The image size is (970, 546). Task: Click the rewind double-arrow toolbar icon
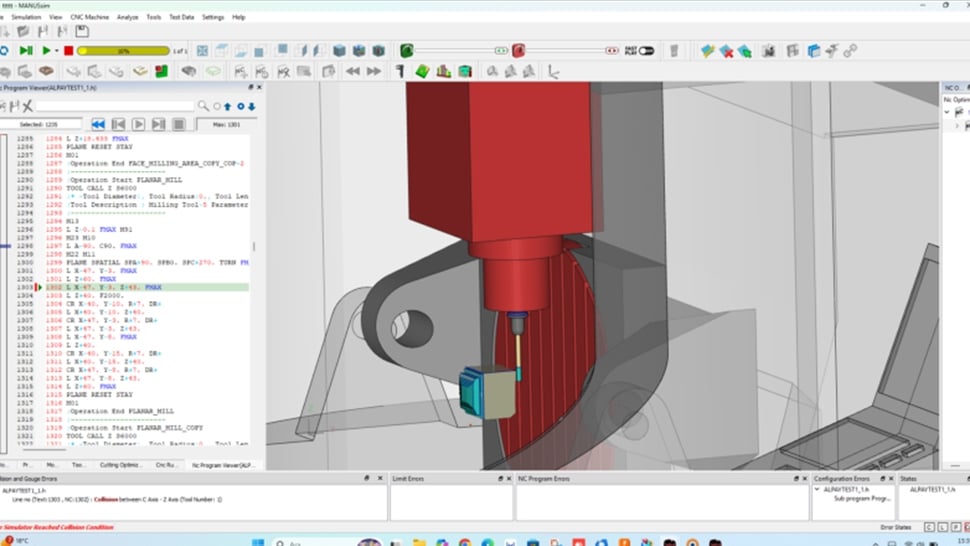[x=352, y=71]
